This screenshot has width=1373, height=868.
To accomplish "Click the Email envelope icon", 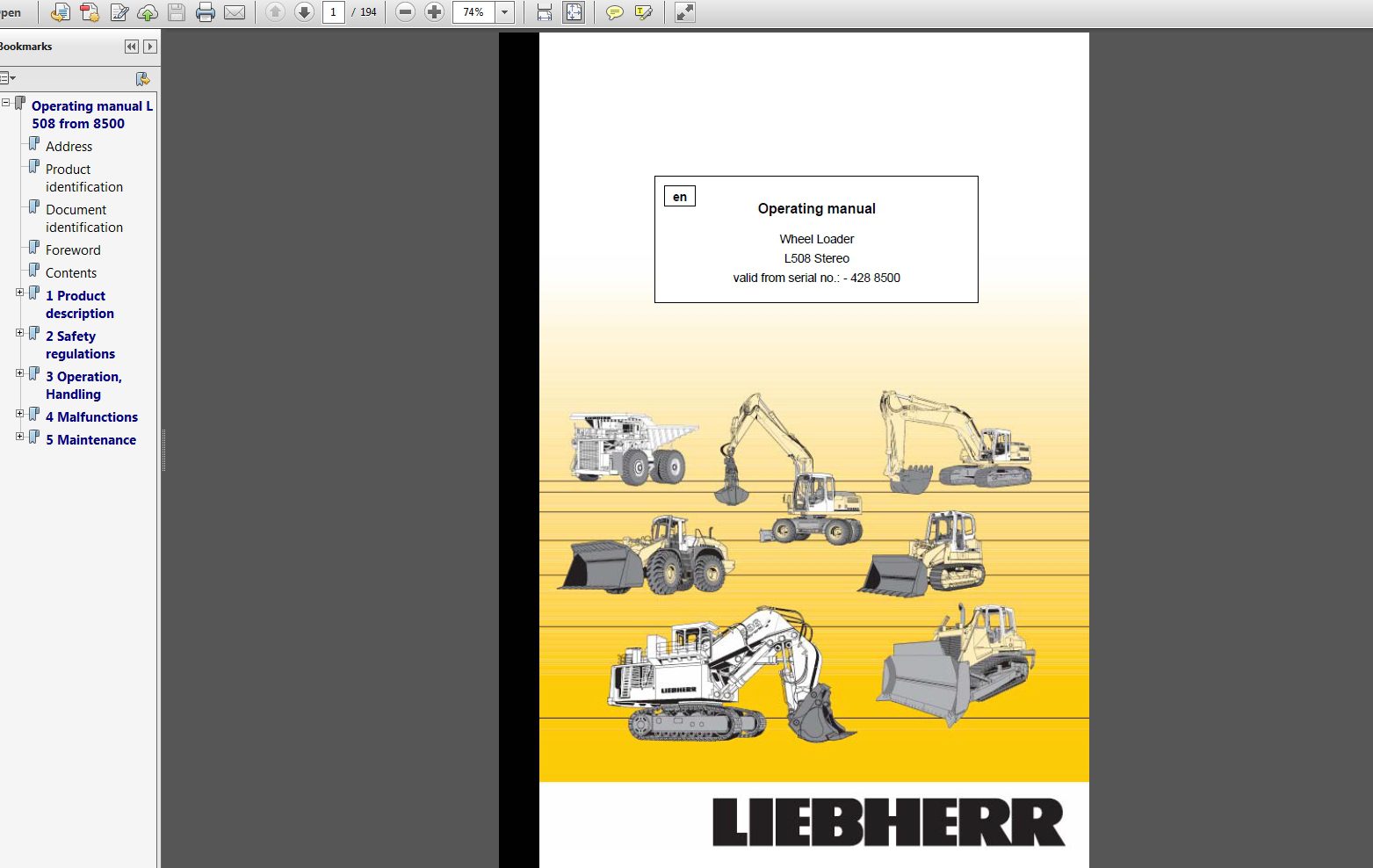I will [x=235, y=12].
